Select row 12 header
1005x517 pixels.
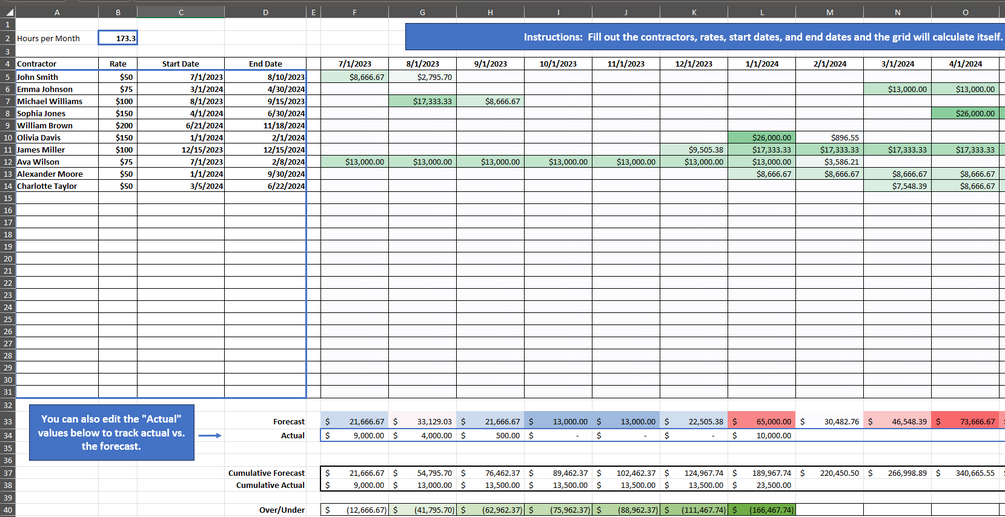(x=7, y=162)
